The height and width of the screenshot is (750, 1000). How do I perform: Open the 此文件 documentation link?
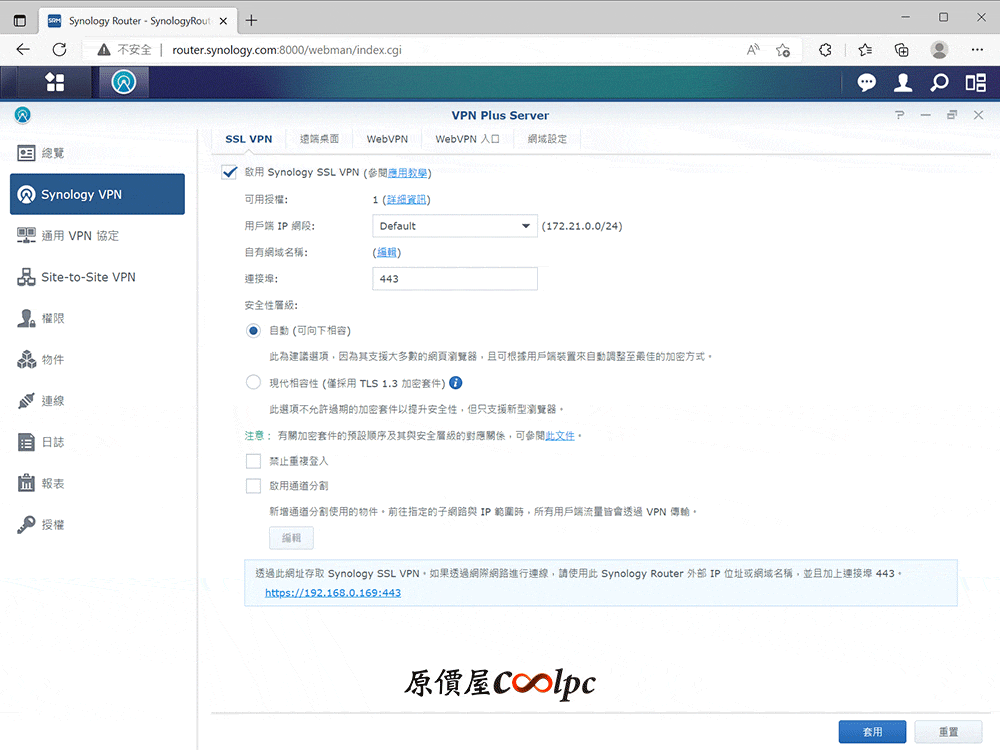[x=560, y=436]
